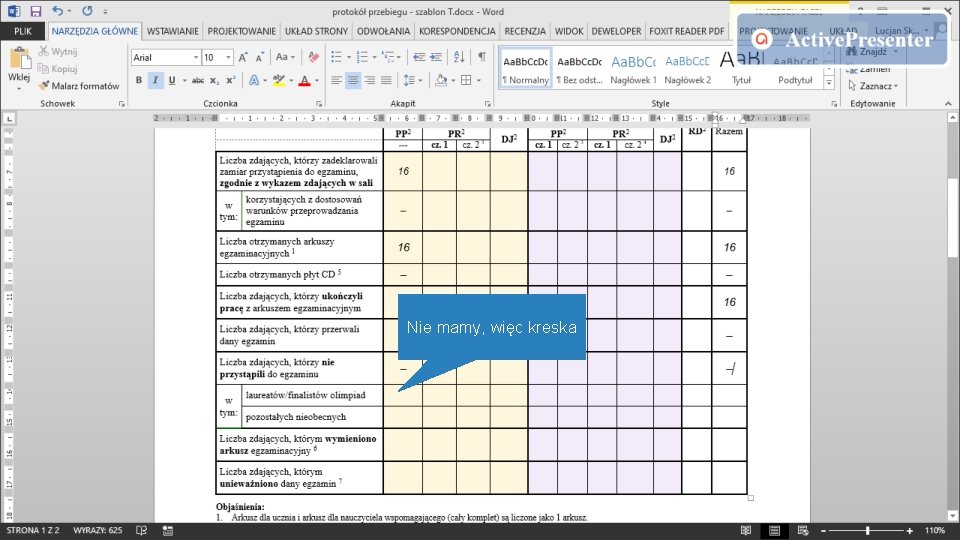This screenshot has height=540, width=960.
Task: Apply red font color
Action: 304,80
